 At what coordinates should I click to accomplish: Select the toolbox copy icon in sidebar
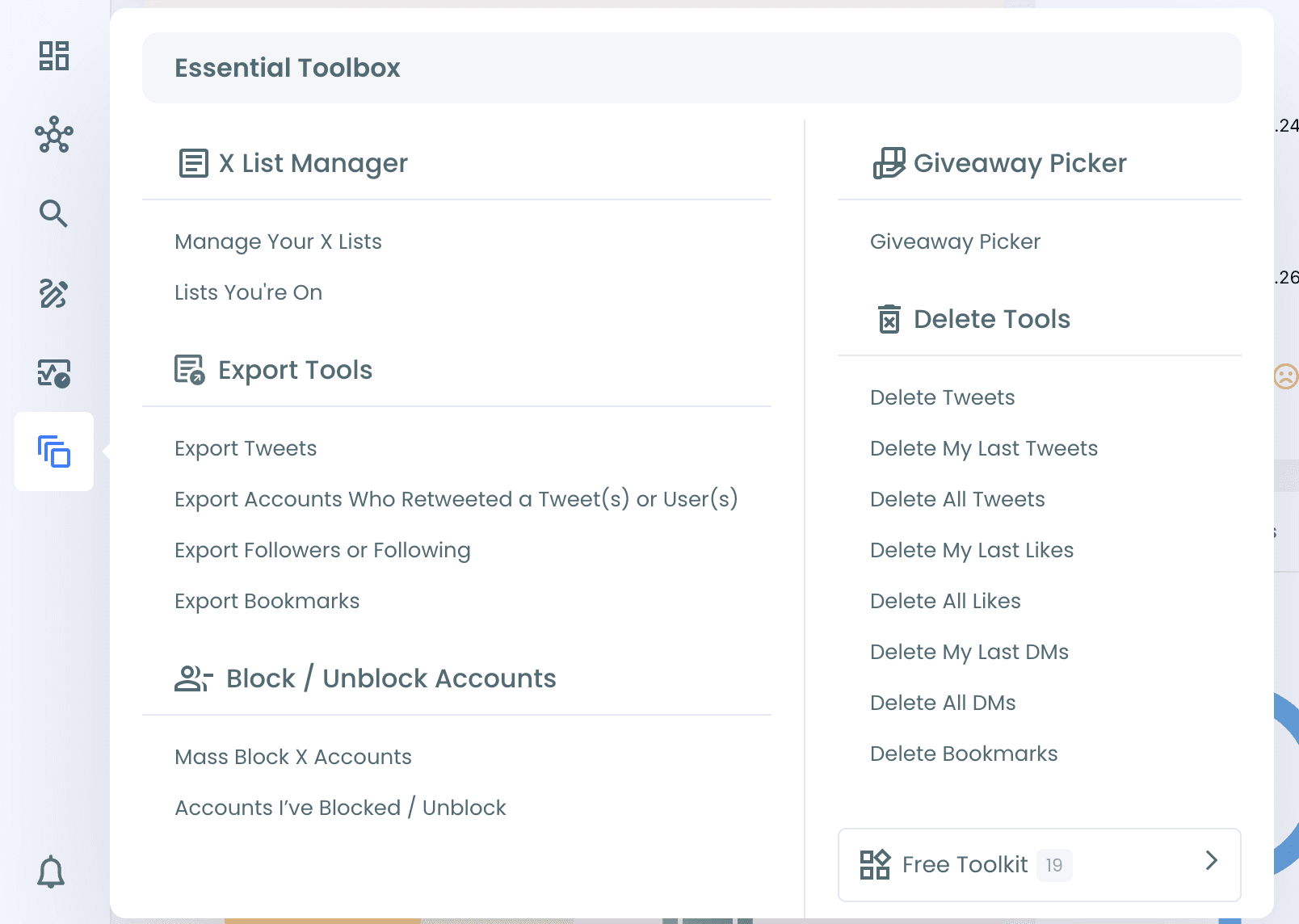click(54, 451)
